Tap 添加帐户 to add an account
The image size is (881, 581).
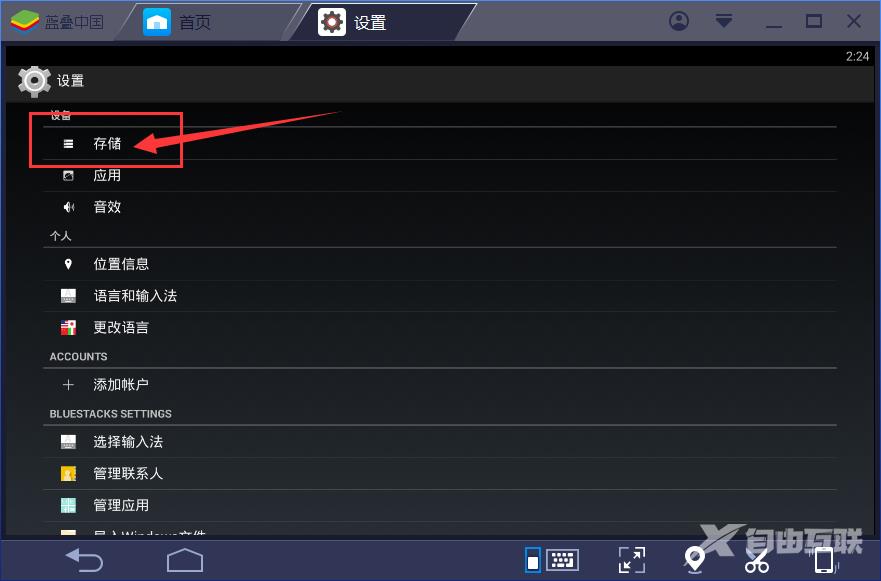[440, 385]
